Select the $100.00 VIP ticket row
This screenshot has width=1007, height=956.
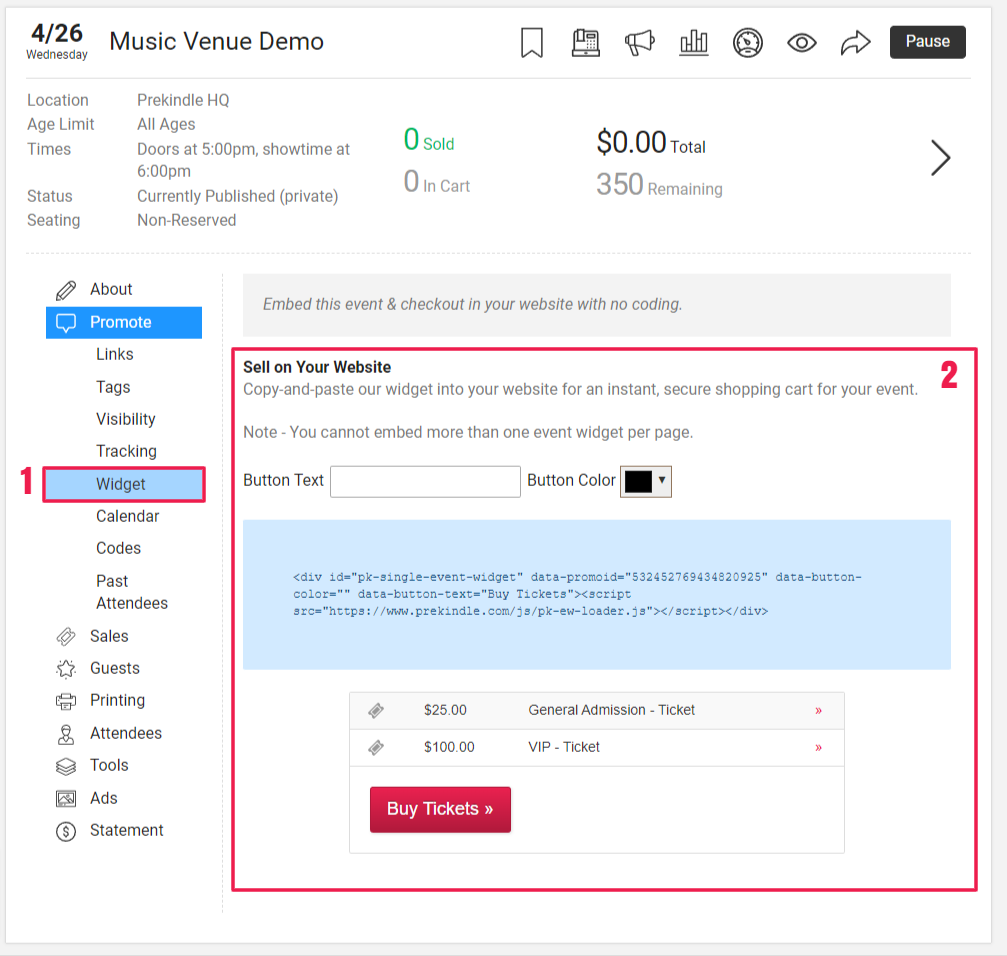(597, 747)
